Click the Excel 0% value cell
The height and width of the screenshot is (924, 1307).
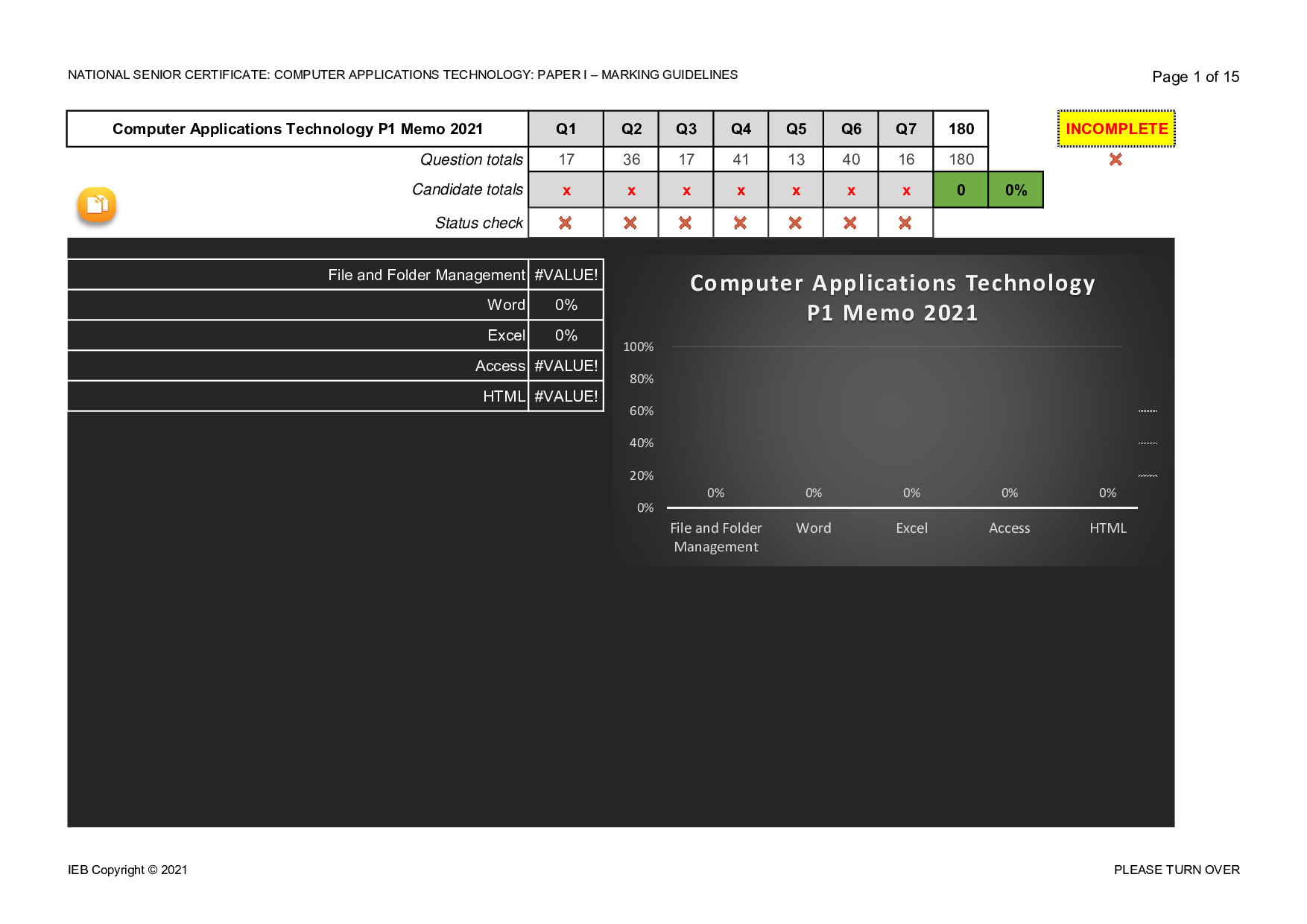(566, 335)
